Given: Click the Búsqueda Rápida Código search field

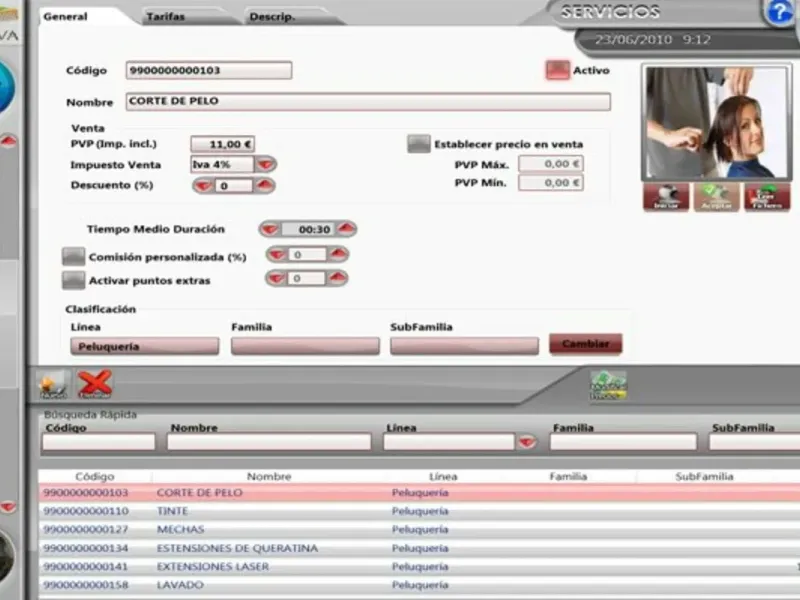Looking at the screenshot, I should pos(98,442).
